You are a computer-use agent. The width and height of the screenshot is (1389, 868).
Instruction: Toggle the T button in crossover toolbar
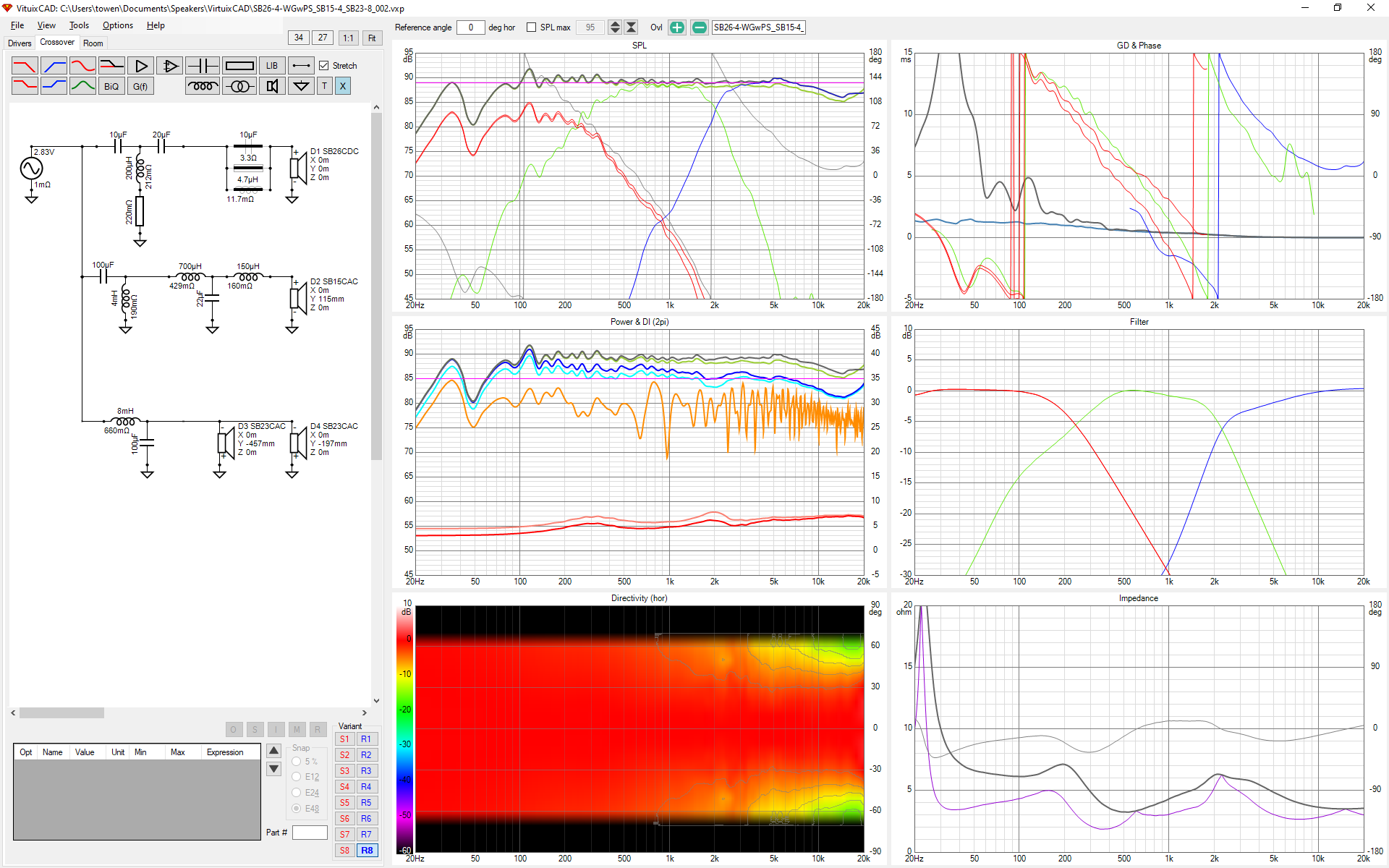coord(324,86)
